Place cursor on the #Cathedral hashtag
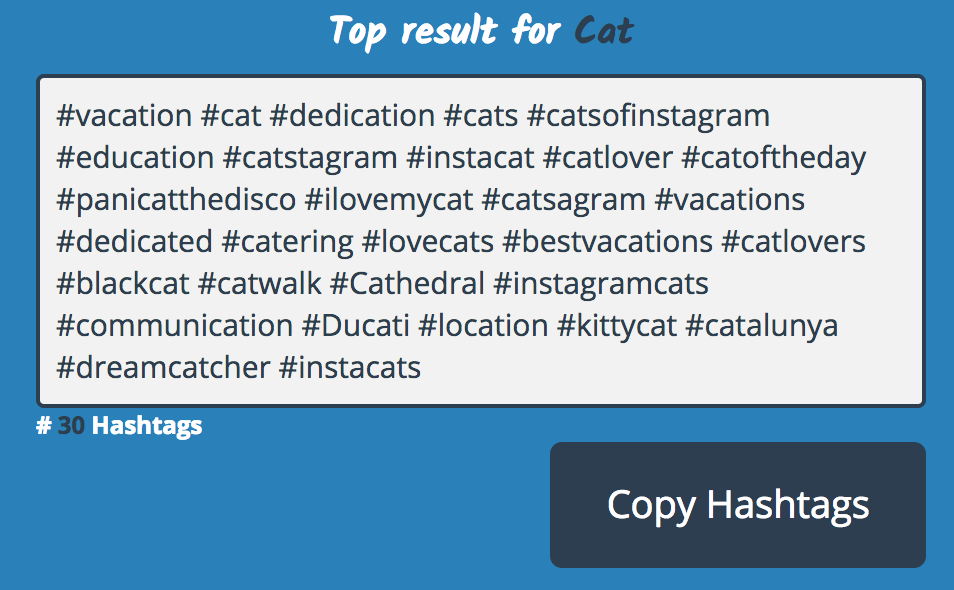 click(407, 284)
